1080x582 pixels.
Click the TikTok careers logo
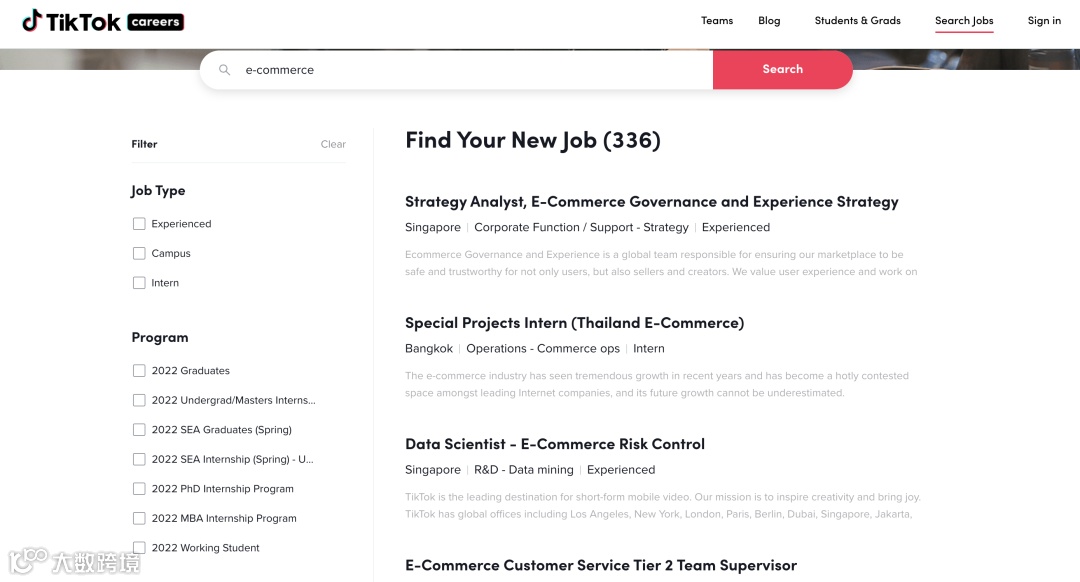coord(102,21)
